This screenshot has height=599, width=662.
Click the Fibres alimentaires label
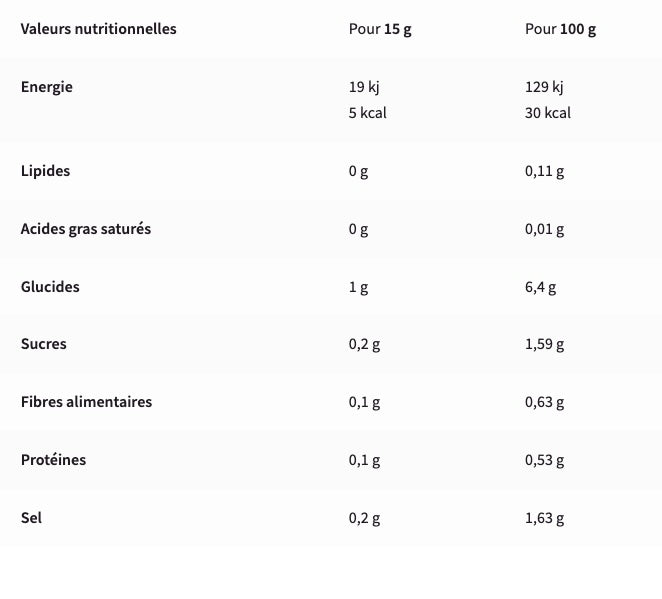point(86,402)
